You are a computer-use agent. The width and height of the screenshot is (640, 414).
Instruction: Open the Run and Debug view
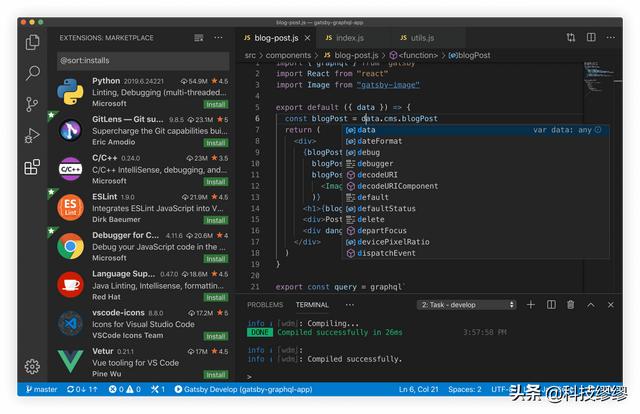click(33, 135)
